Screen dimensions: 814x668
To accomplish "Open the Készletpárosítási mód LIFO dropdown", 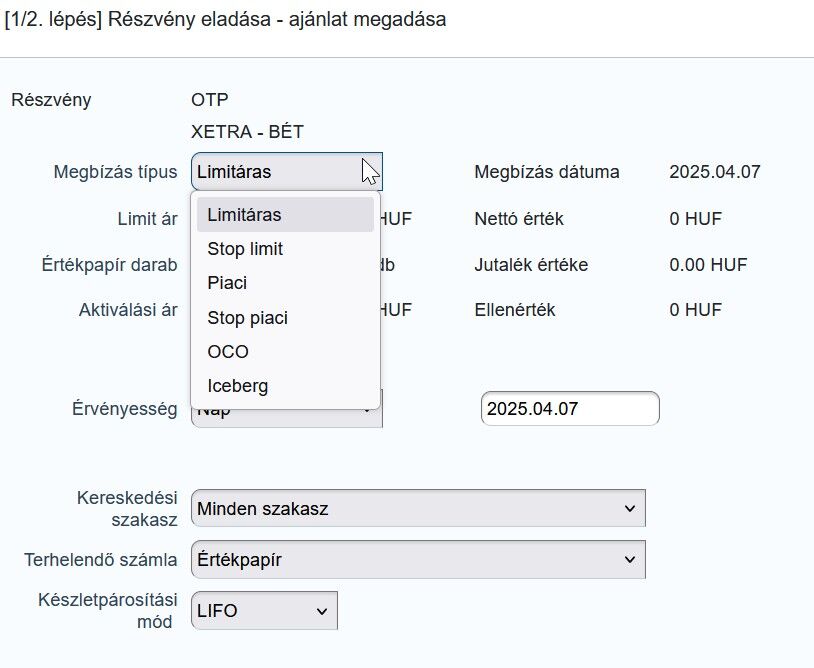I will 264,610.
